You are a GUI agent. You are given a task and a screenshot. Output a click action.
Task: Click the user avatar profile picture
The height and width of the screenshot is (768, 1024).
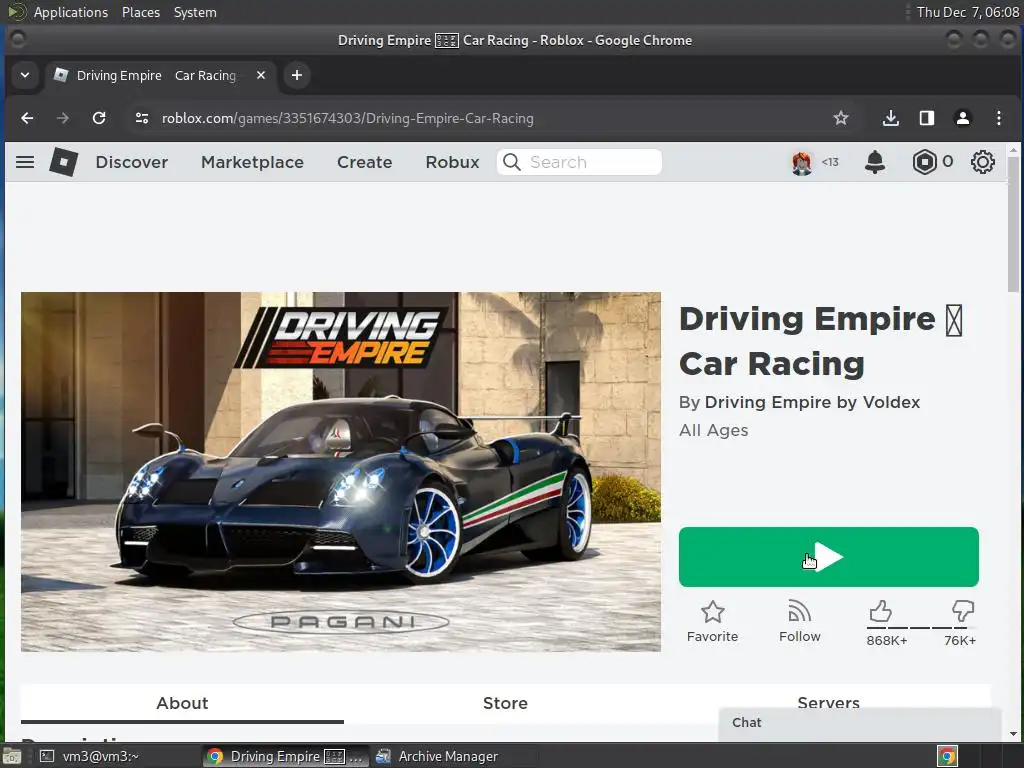[802, 162]
